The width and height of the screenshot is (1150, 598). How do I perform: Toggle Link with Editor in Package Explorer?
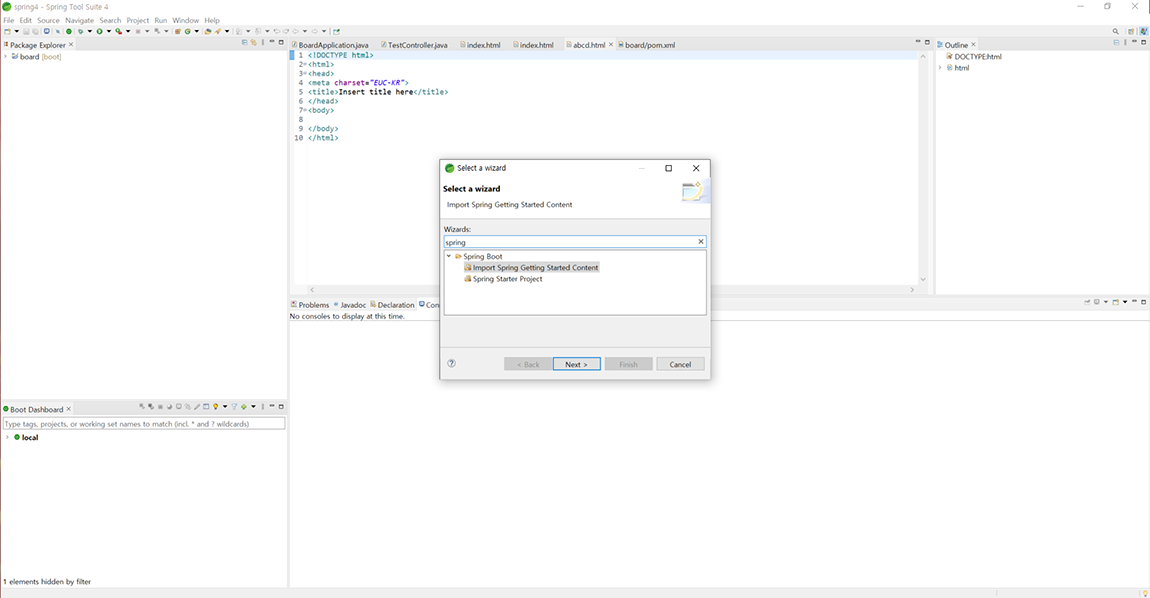pyautogui.click(x=254, y=43)
